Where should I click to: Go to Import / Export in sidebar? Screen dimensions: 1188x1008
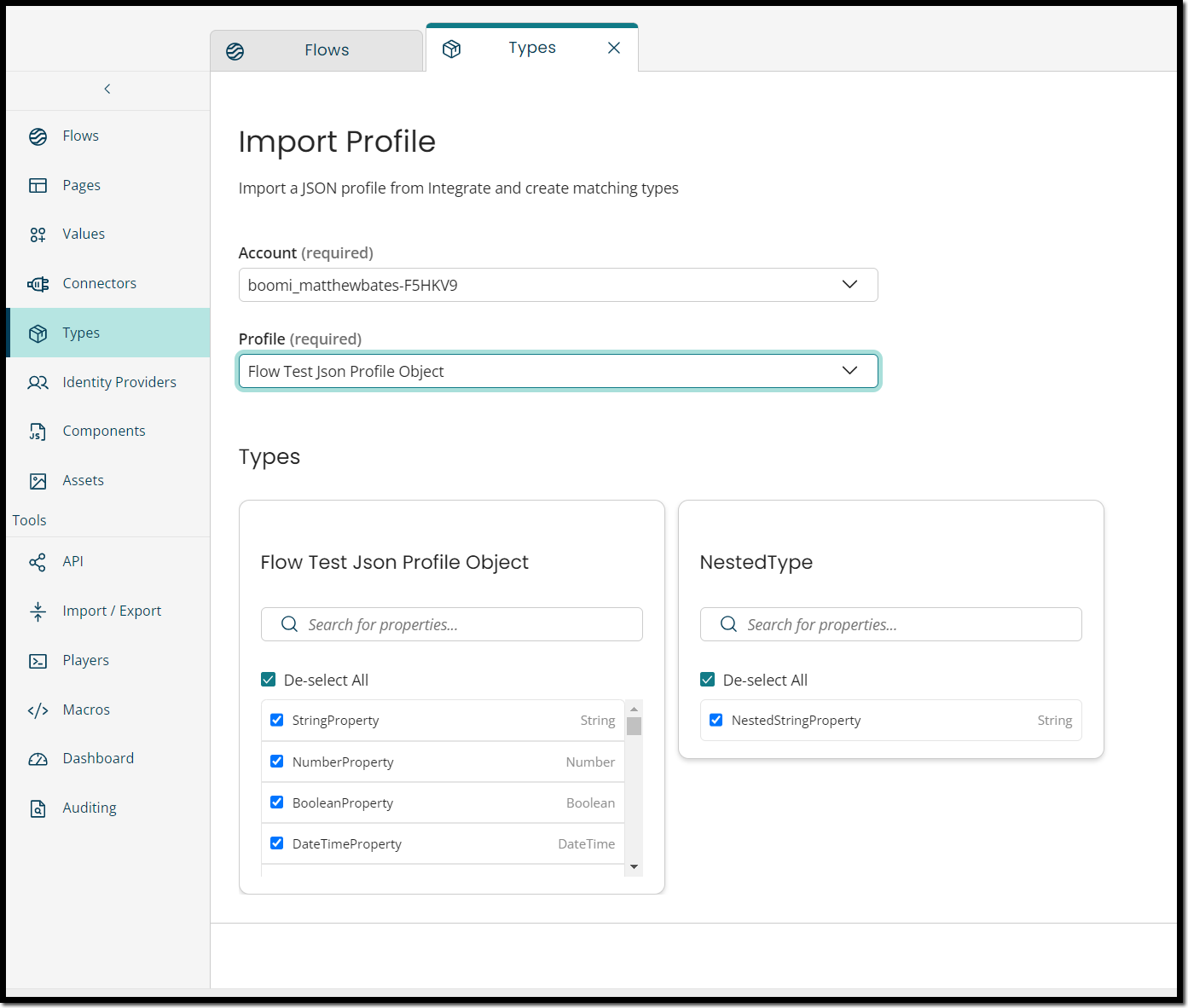112,611
